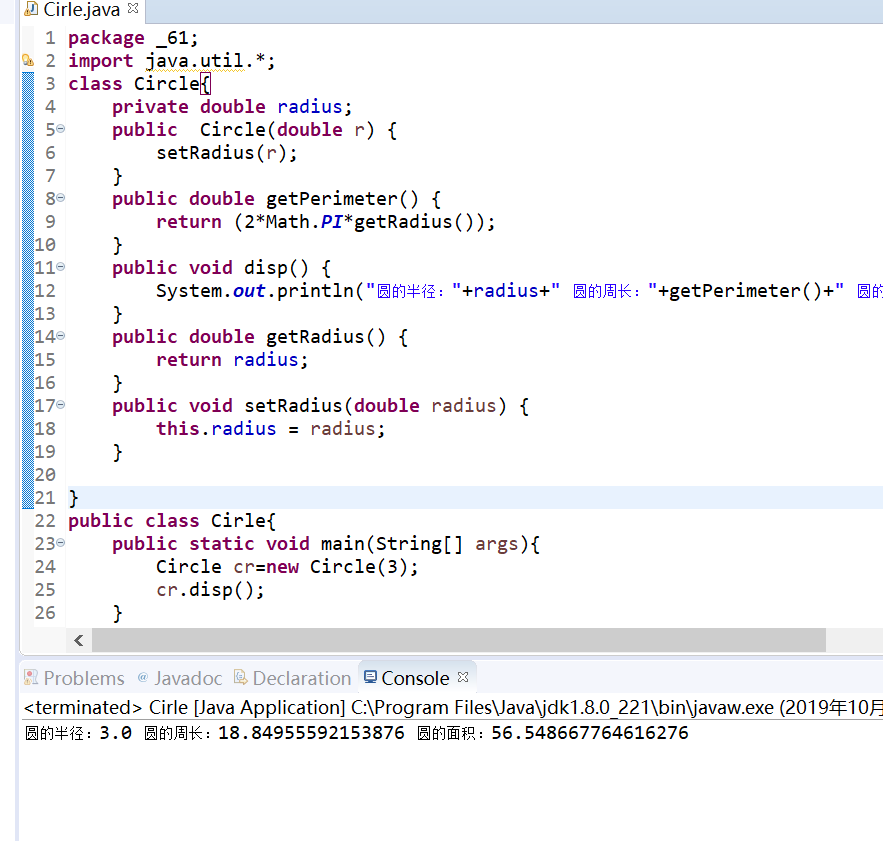Click the closing brace on highlighted line 21

pyautogui.click(x=73, y=498)
